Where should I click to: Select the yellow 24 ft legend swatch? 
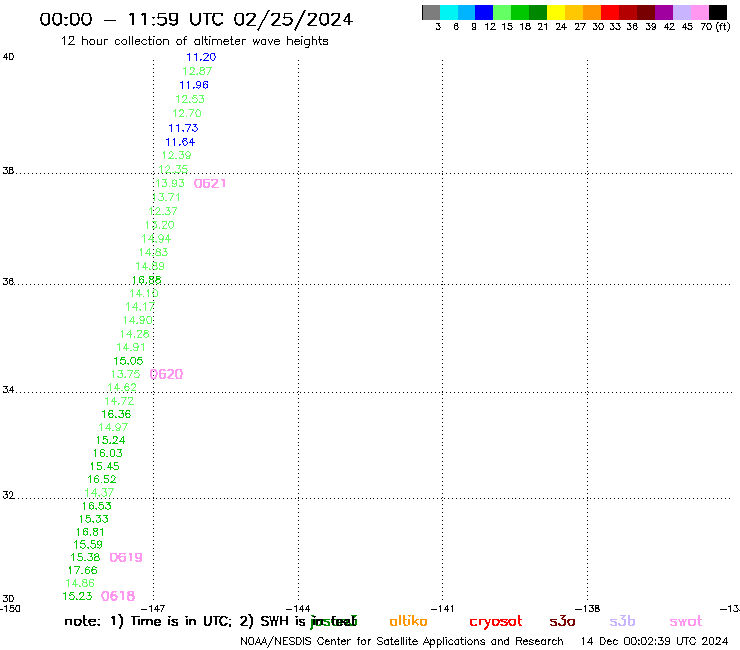[x=556, y=12]
